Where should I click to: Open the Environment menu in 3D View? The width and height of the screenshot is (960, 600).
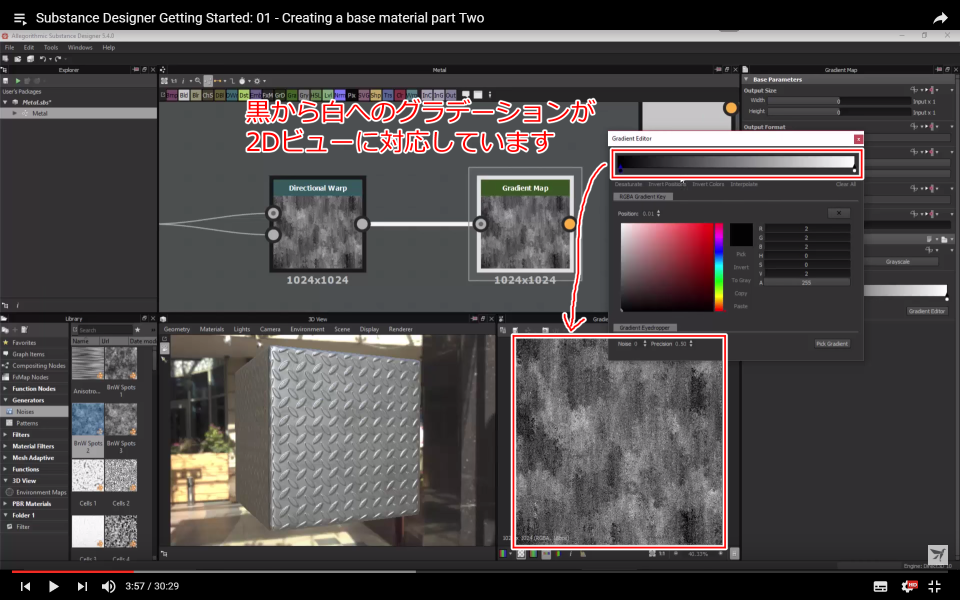[307, 329]
